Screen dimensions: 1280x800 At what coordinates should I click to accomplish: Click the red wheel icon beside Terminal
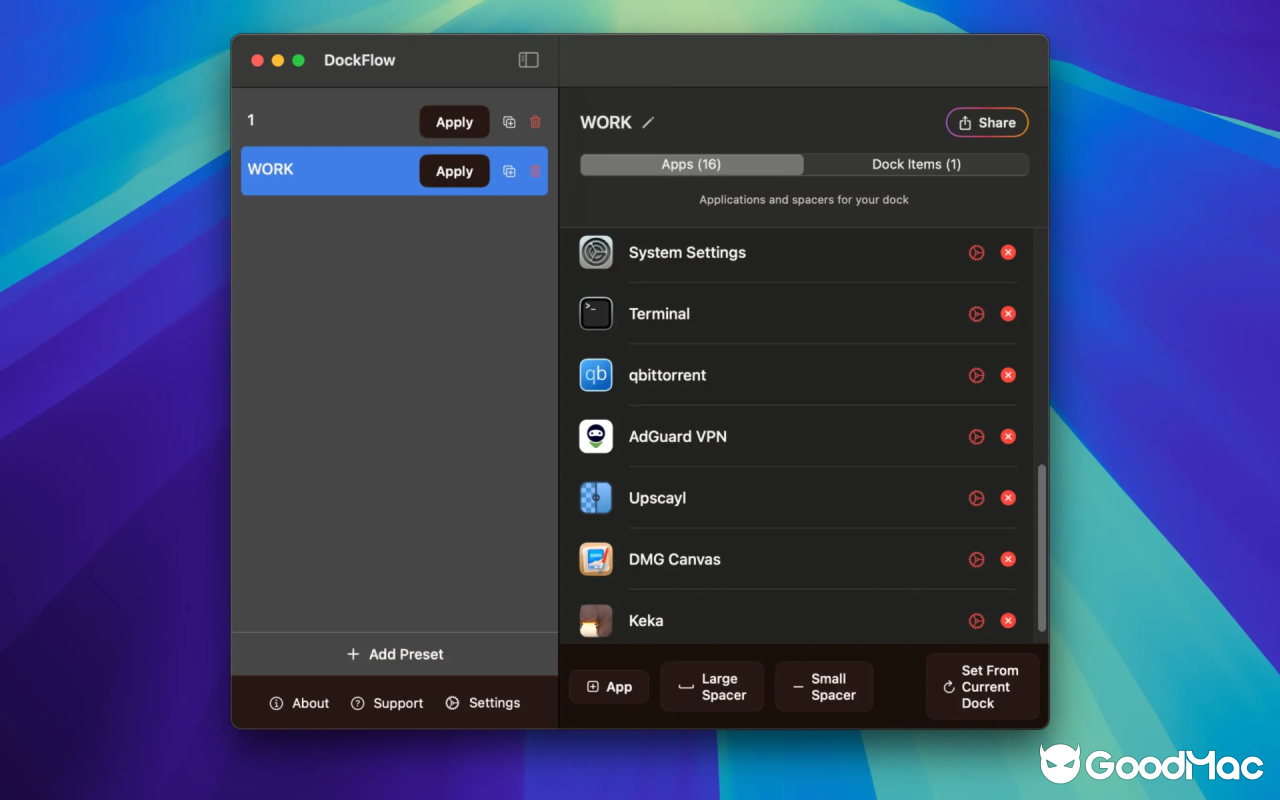point(976,313)
